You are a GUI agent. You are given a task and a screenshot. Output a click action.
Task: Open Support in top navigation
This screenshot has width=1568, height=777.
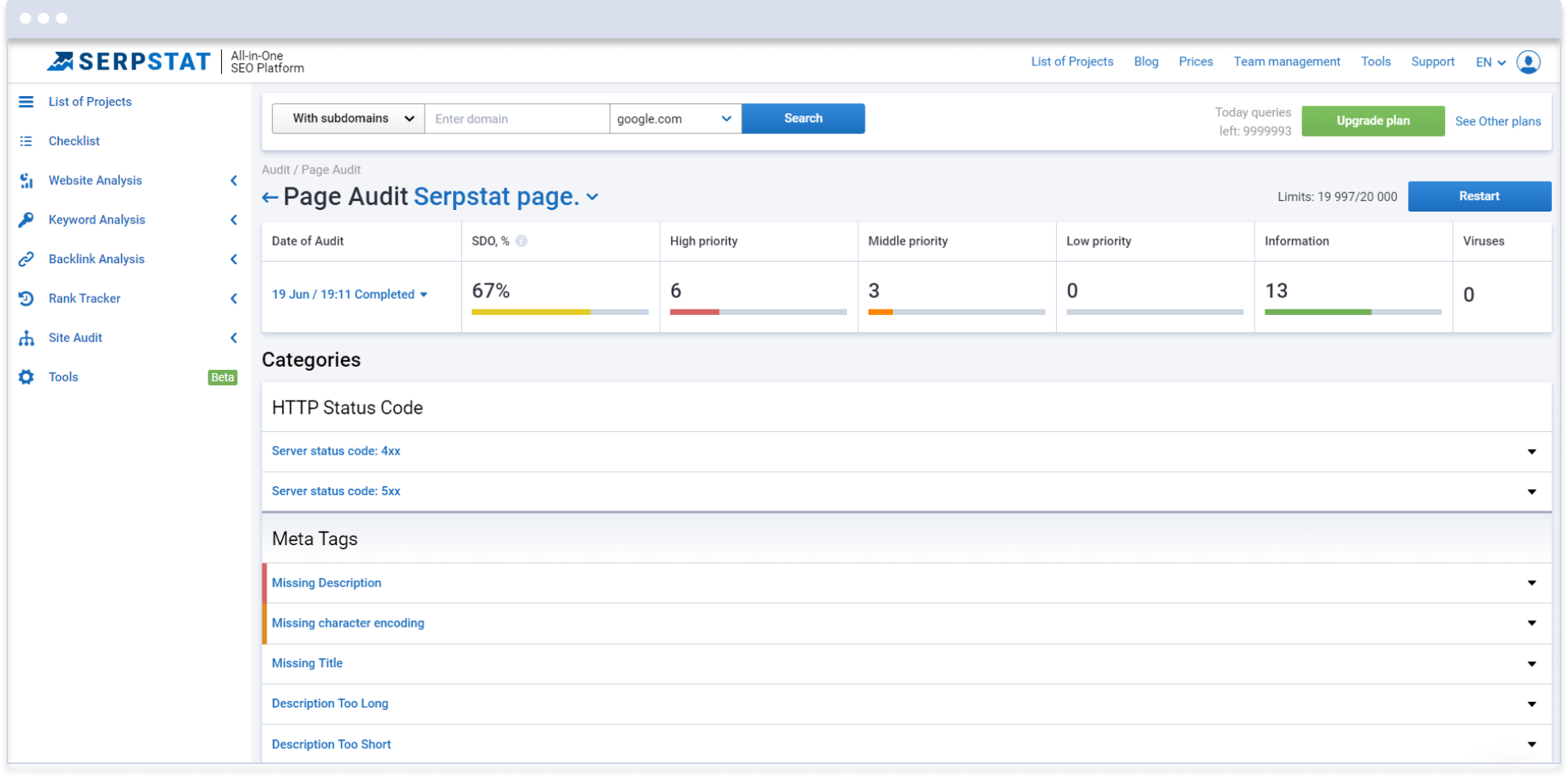1432,62
